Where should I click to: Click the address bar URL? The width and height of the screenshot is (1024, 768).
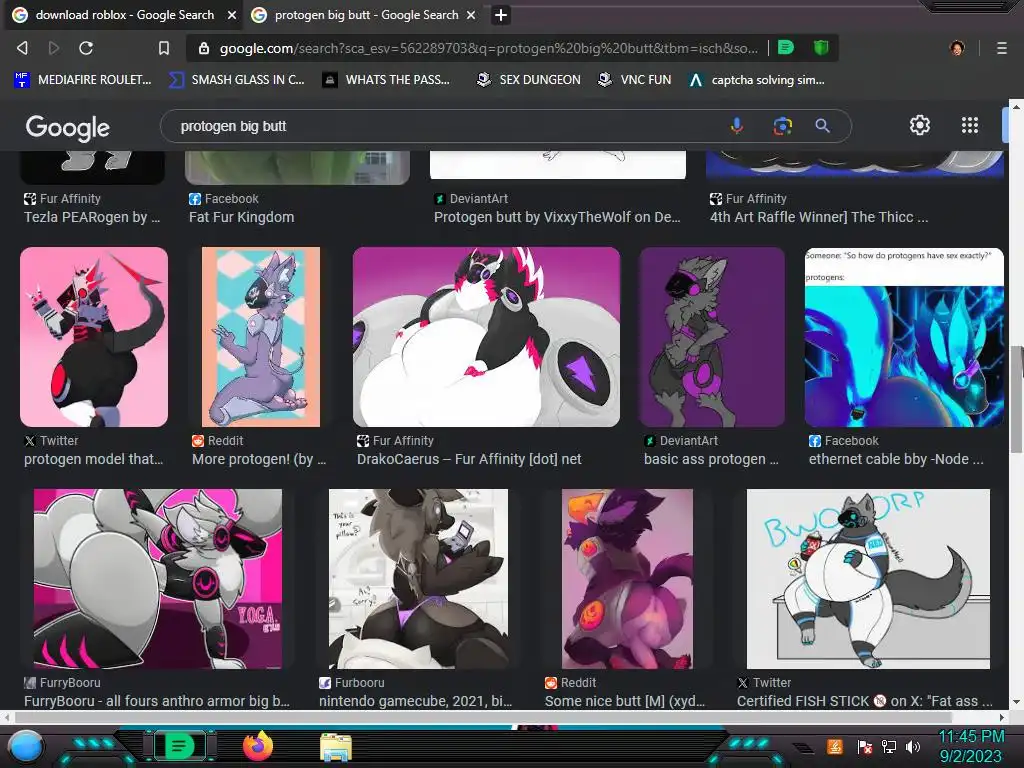(488, 48)
